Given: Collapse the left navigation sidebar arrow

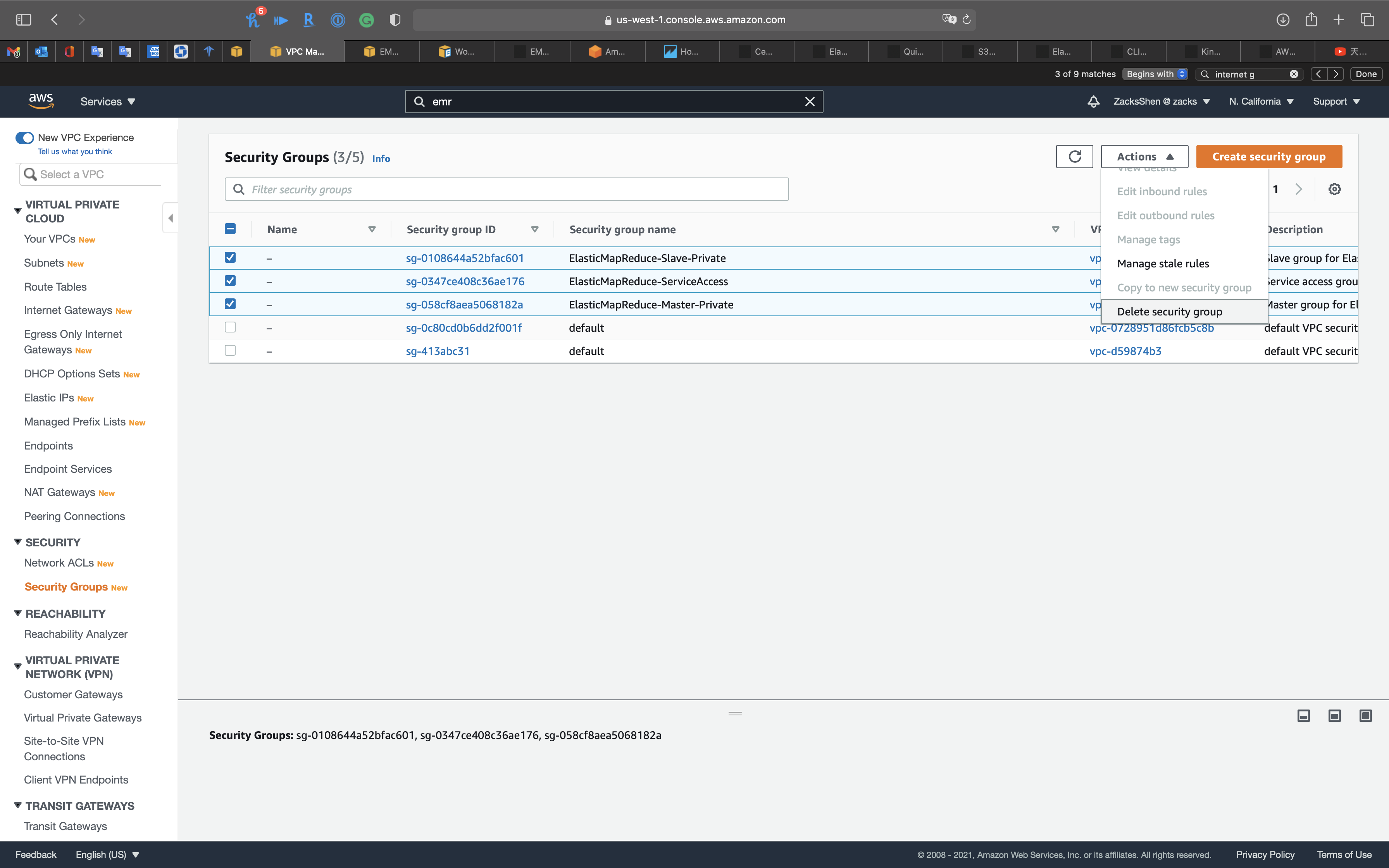Looking at the screenshot, I should tap(171, 218).
